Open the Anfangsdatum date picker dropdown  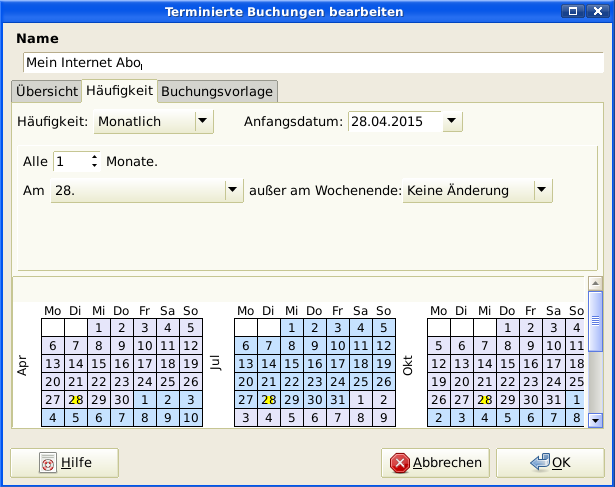click(x=452, y=122)
